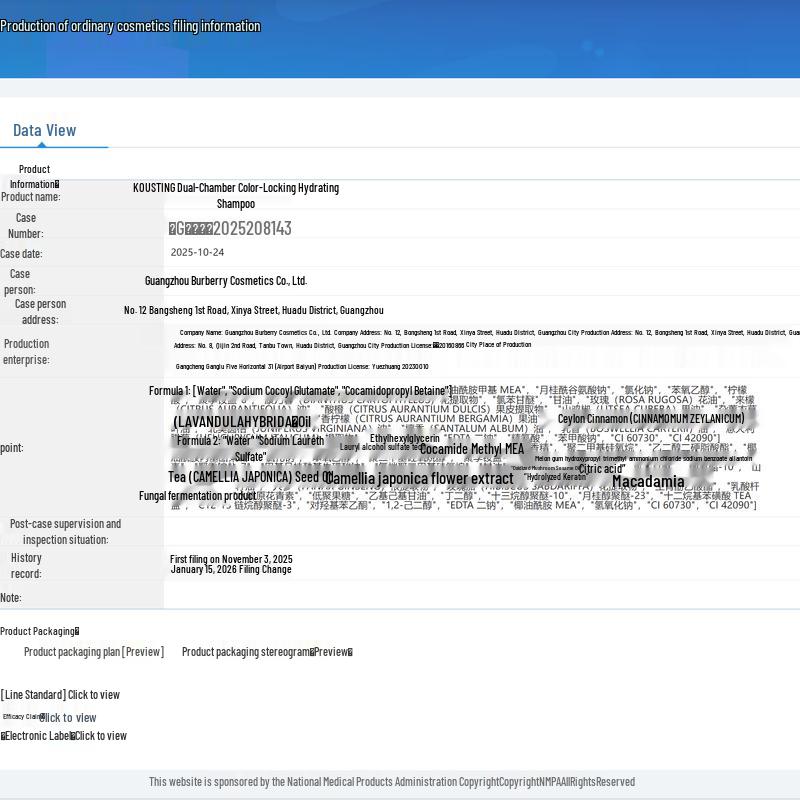The image size is (800, 800).
Task: Click the Cocamide Methyl MEA ingredient
Action: 472,449
